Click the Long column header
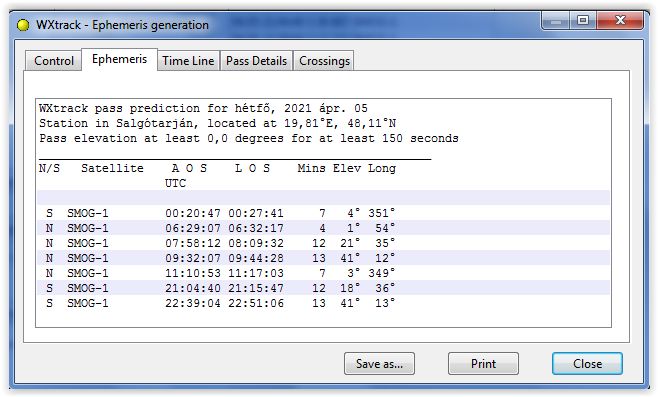The width and height of the screenshot is (658, 397). [382, 169]
